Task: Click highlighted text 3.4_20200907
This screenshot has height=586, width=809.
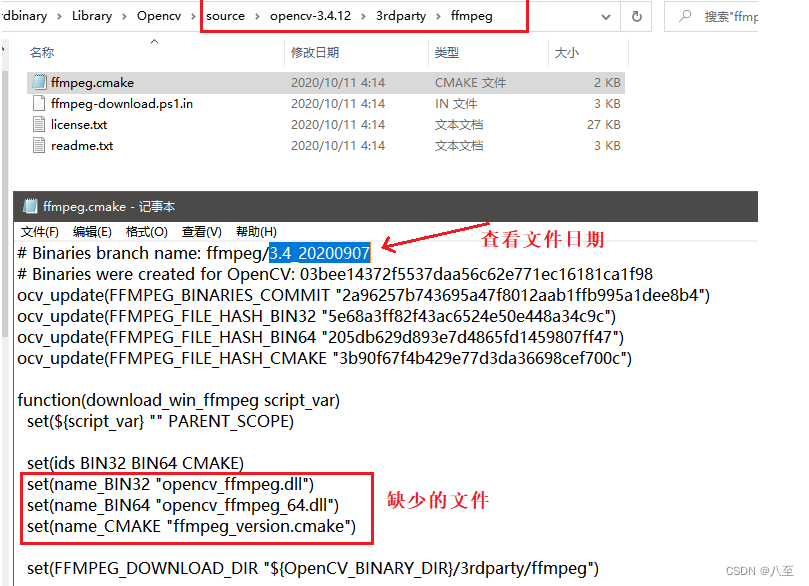Action: (319, 253)
